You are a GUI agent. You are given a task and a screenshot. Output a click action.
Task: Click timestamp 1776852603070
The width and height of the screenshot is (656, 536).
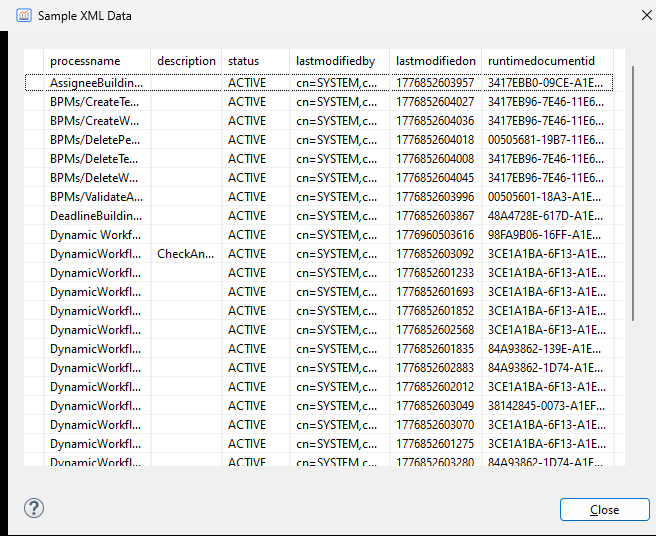435,425
